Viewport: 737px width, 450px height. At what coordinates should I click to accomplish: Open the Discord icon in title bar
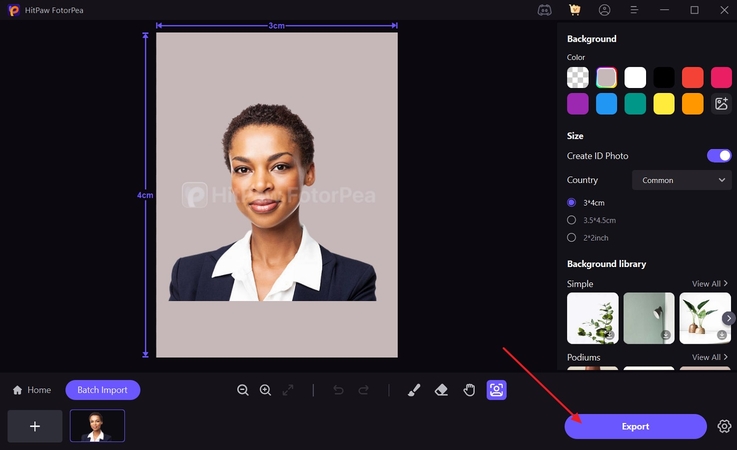coord(544,10)
